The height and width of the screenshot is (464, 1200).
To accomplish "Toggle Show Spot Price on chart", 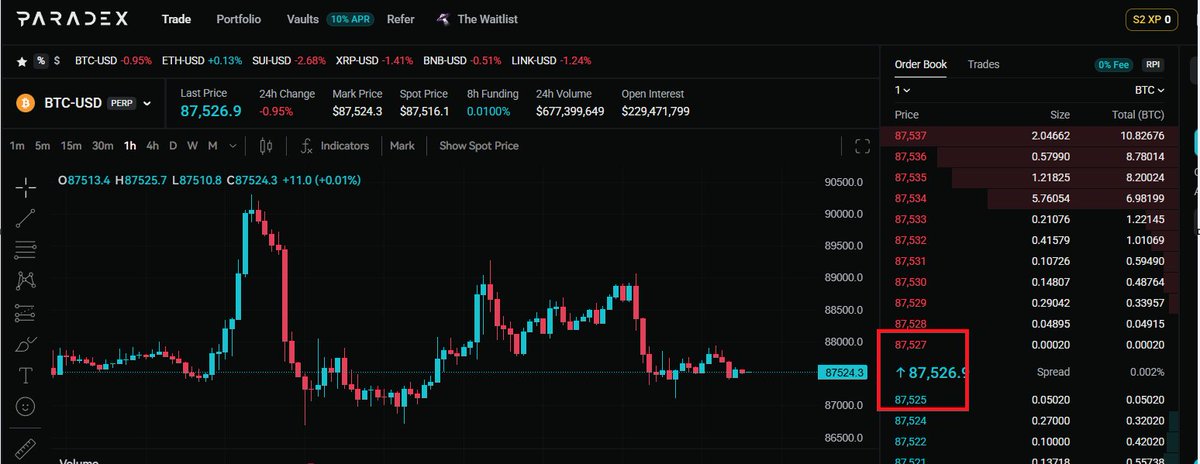I will click(478, 146).
